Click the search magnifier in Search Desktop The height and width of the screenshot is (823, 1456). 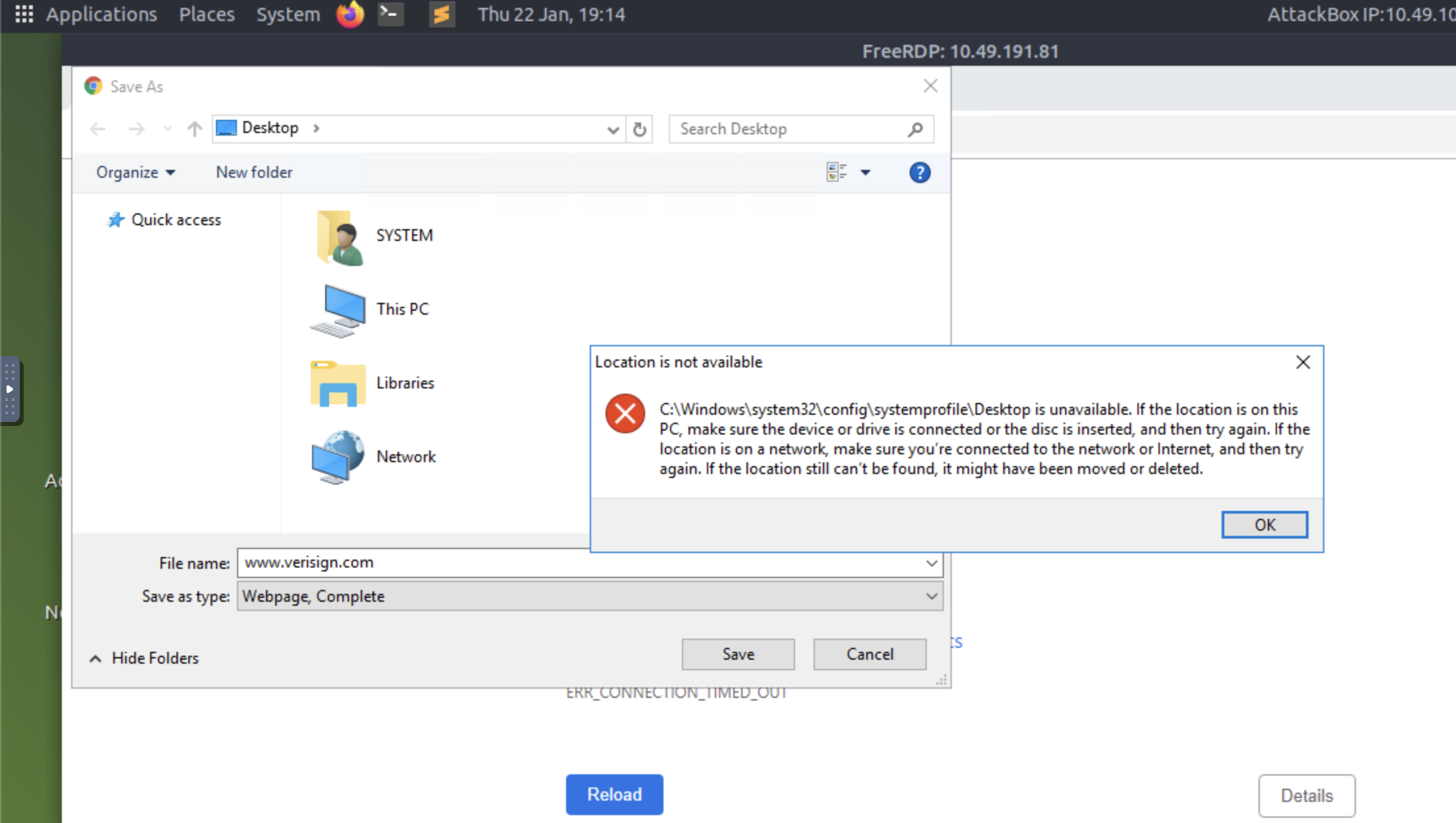[x=915, y=129]
